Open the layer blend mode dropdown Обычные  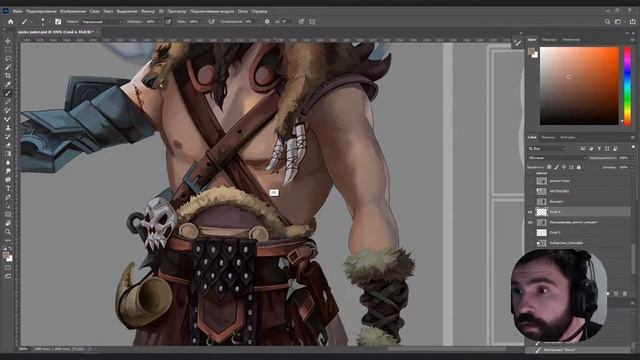[557, 158]
